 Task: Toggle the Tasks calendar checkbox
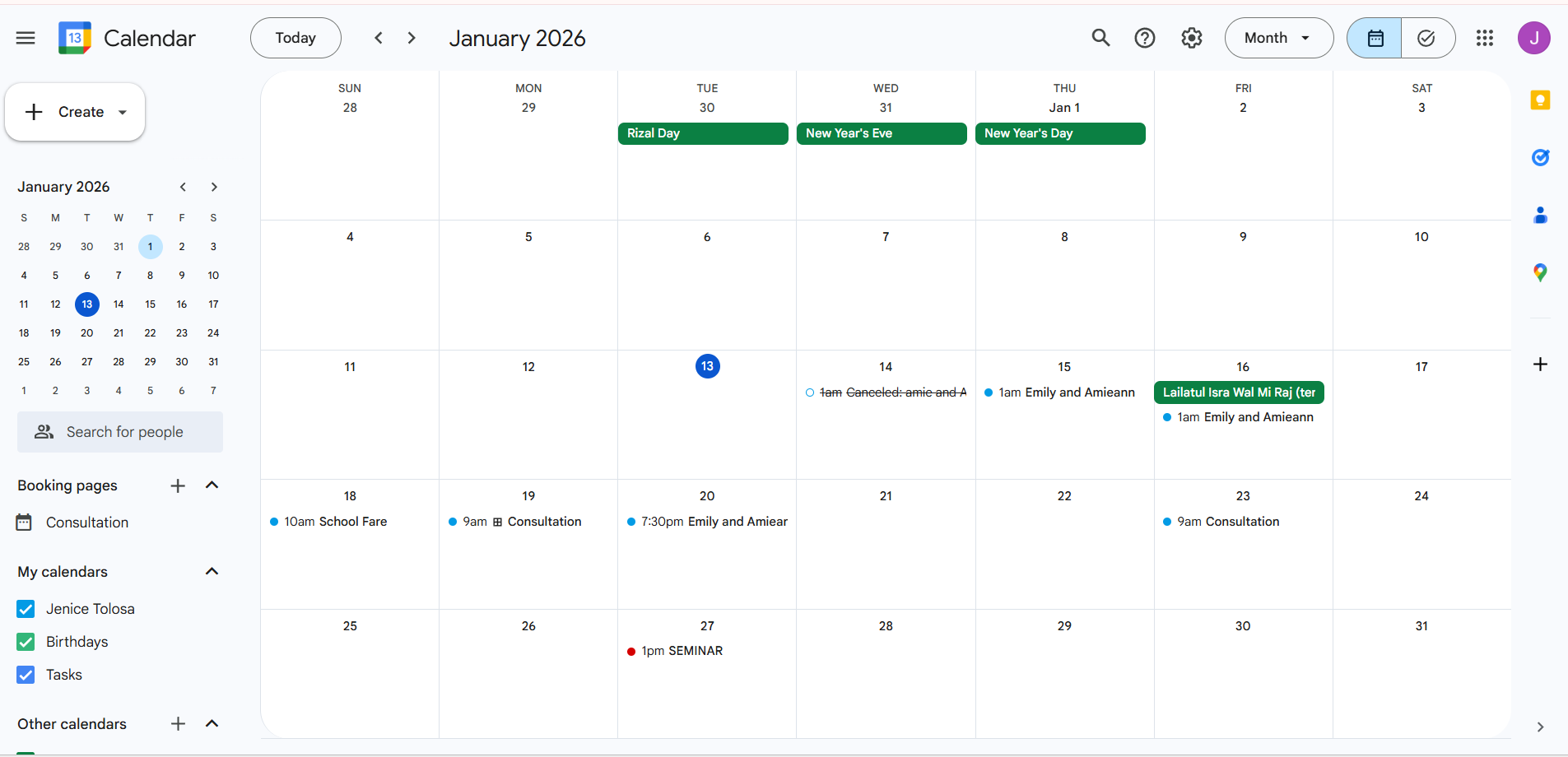[x=26, y=675]
